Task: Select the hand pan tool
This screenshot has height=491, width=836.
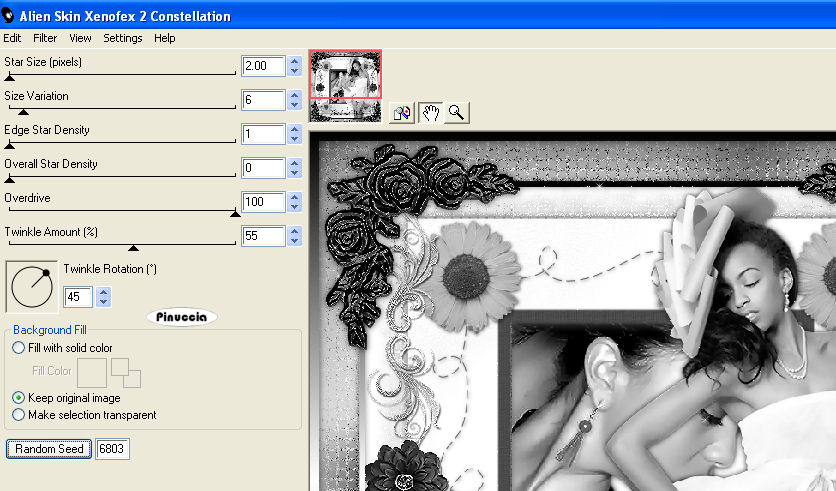Action: click(431, 112)
